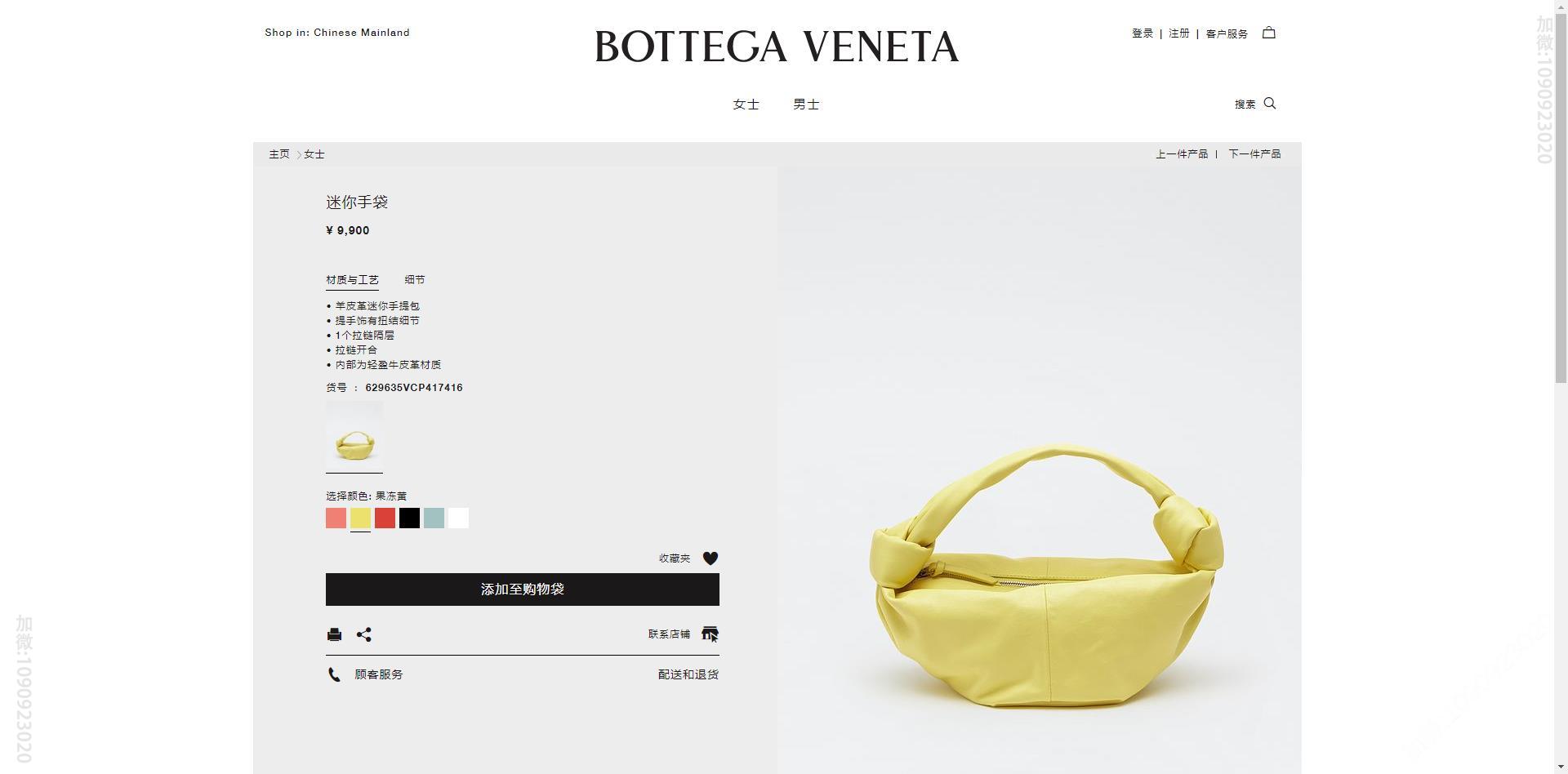
Task: Click the 登录 link
Action: tap(1143, 33)
